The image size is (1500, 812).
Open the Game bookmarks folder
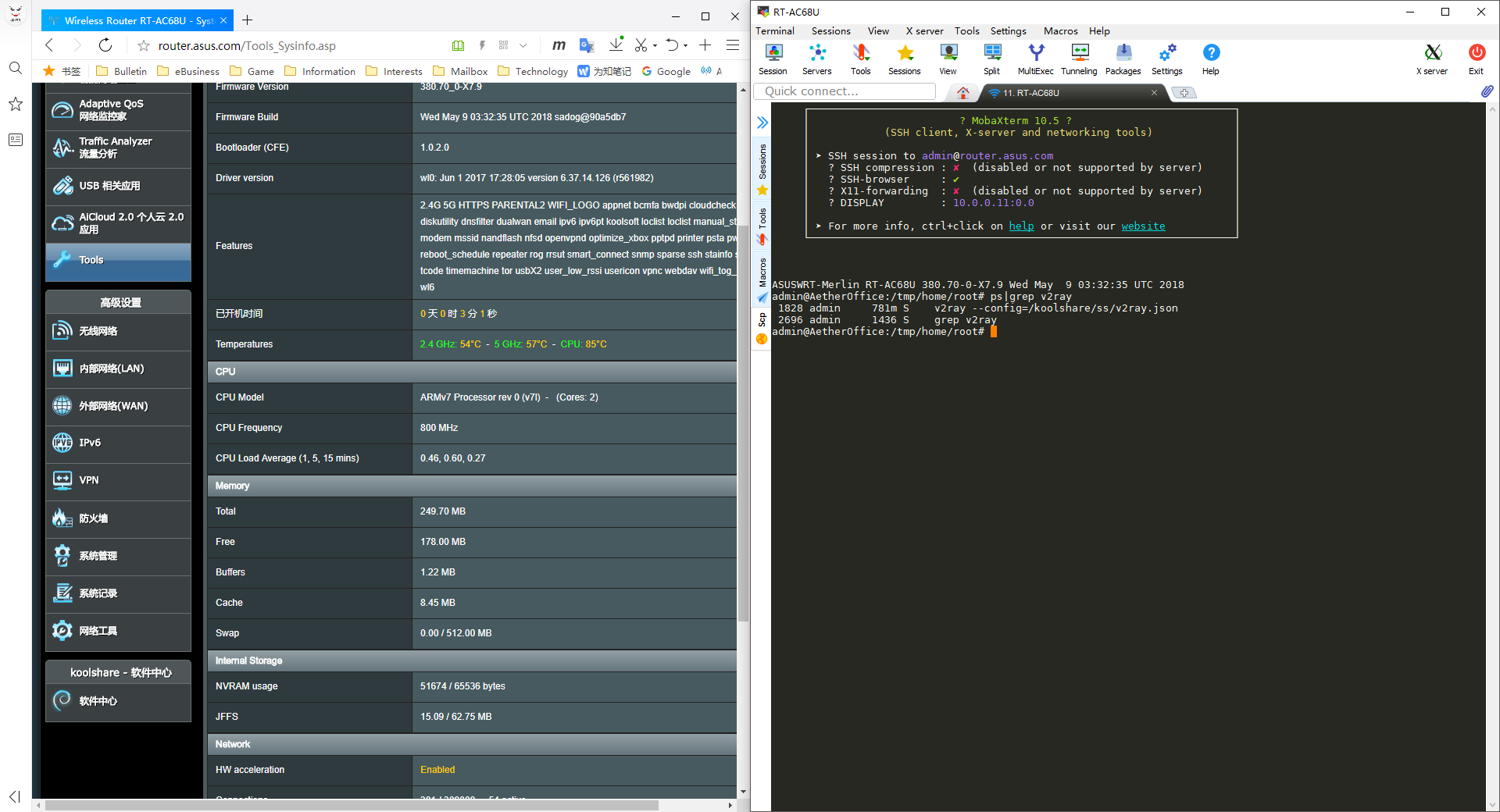[x=252, y=71]
